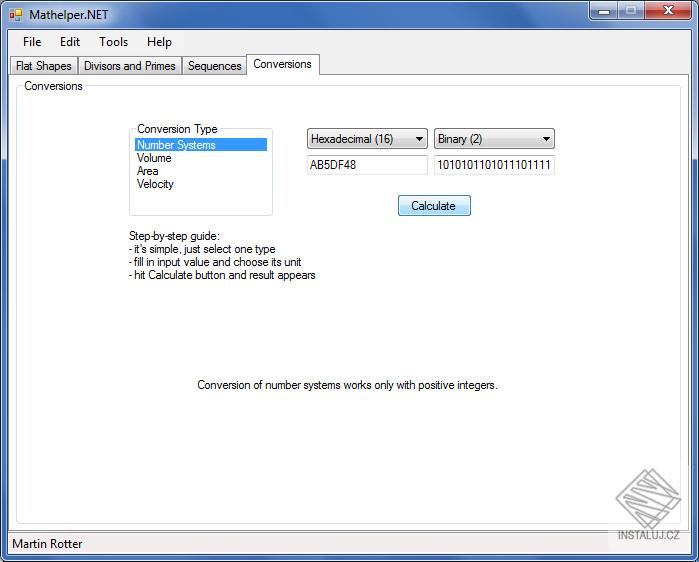Select Area in Conversion Type list

(201, 171)
